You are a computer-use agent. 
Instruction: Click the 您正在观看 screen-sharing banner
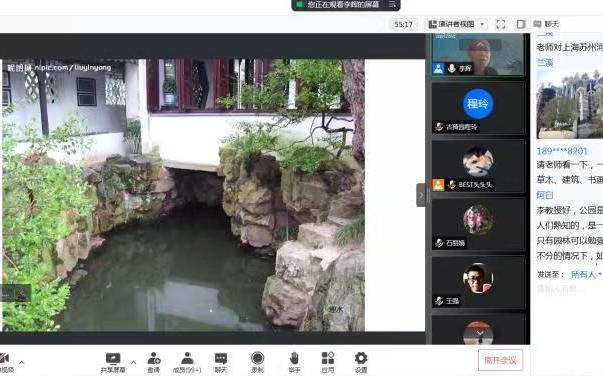346,5
